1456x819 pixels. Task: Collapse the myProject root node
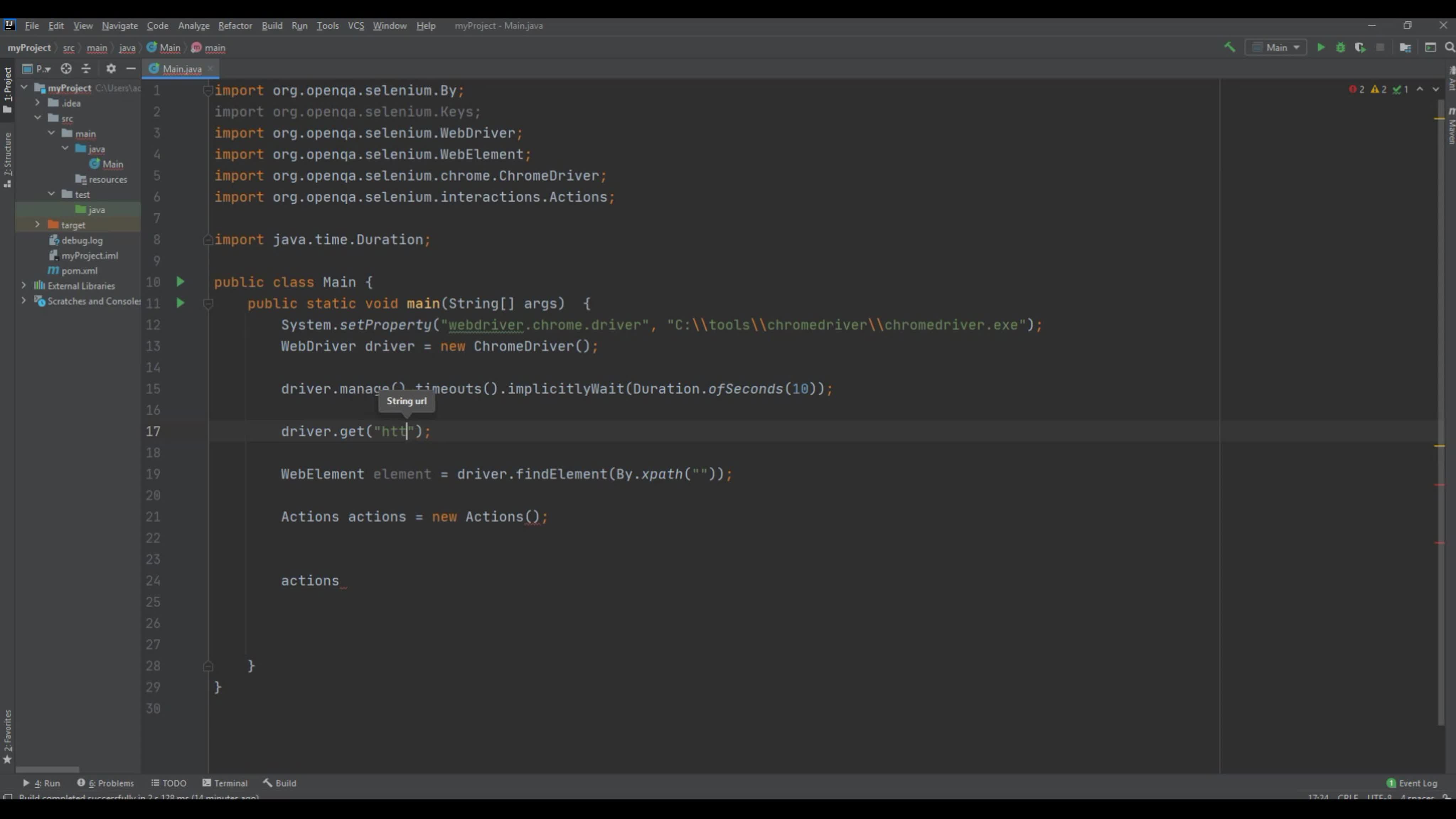click(x=24, y=87)
